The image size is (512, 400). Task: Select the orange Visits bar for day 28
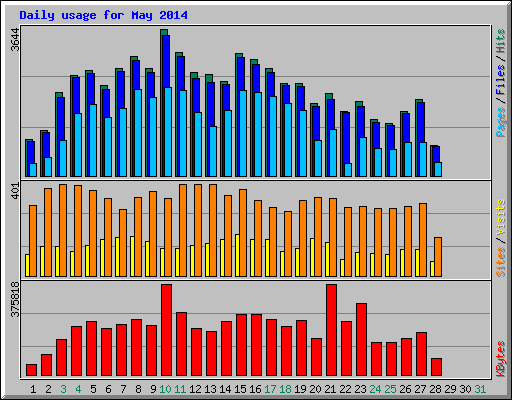[438, 257]
